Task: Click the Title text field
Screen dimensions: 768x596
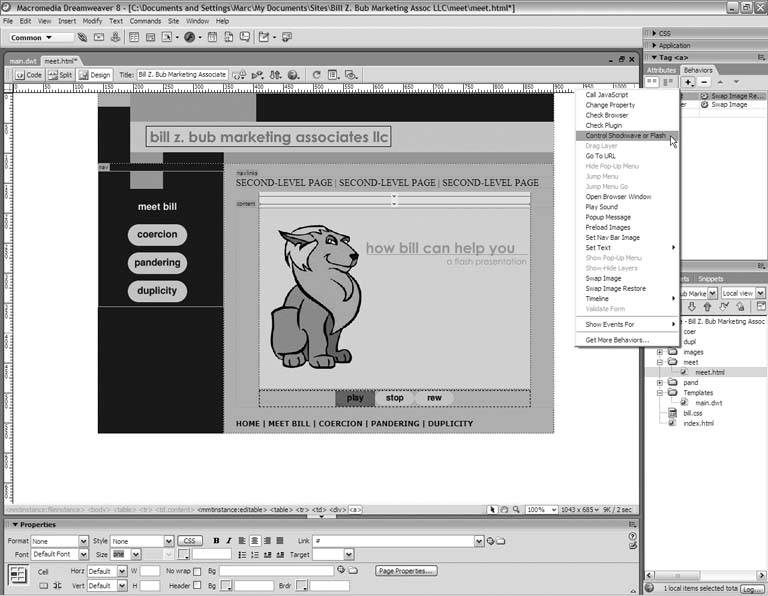Action: pos(181,75)
